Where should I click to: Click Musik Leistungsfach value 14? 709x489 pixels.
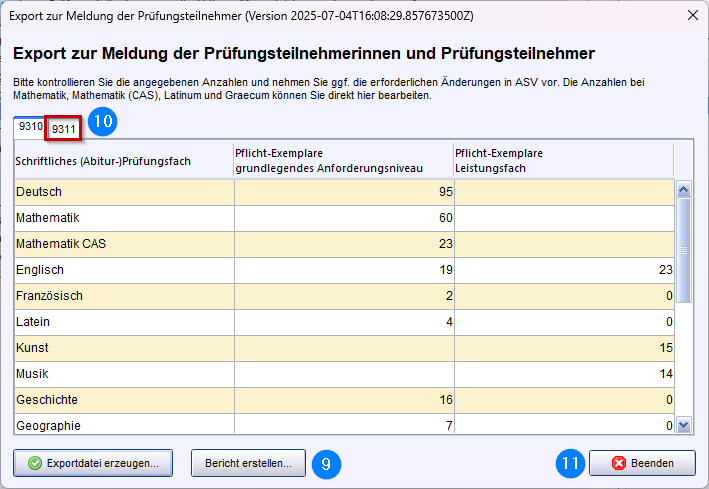click(565, 375)
